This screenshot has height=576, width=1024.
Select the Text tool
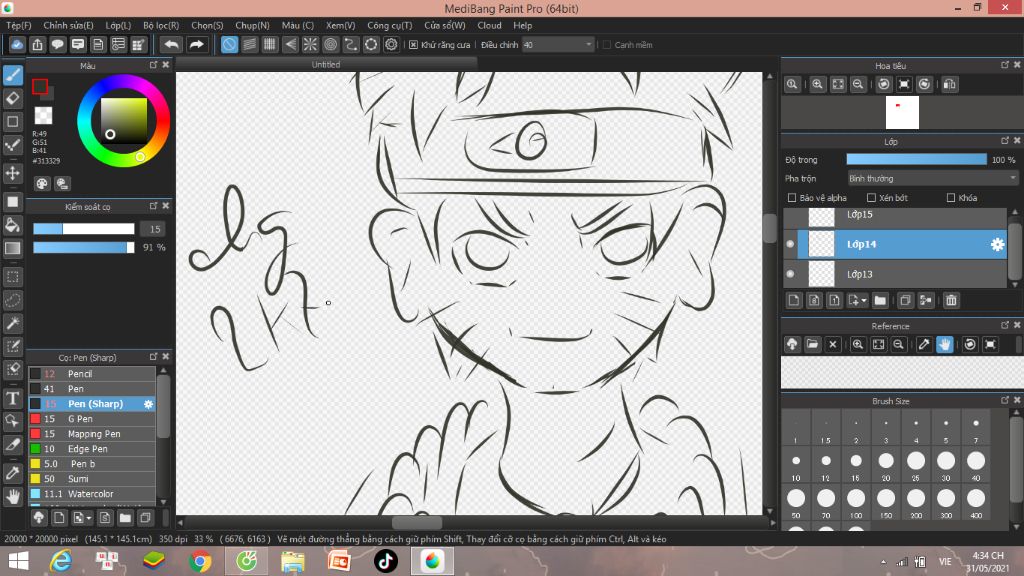coord(12,398)
